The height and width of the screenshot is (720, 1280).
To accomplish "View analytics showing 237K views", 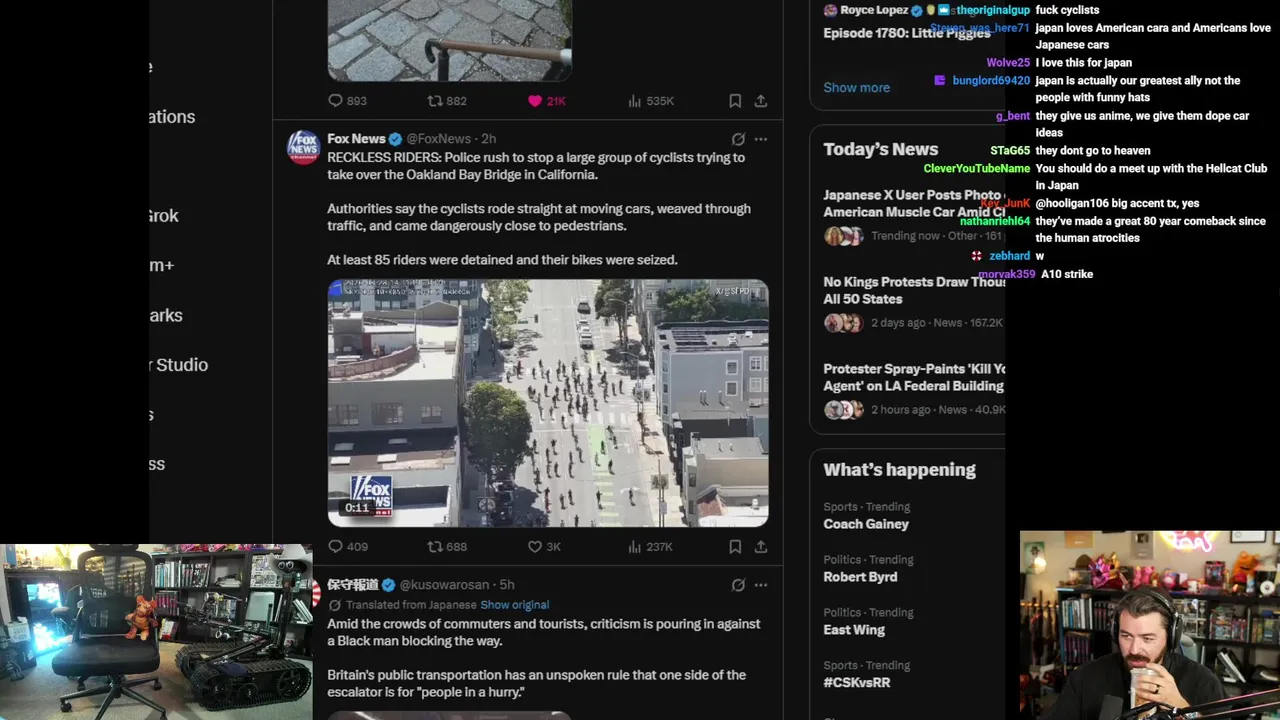I will [x=649, y=547].
